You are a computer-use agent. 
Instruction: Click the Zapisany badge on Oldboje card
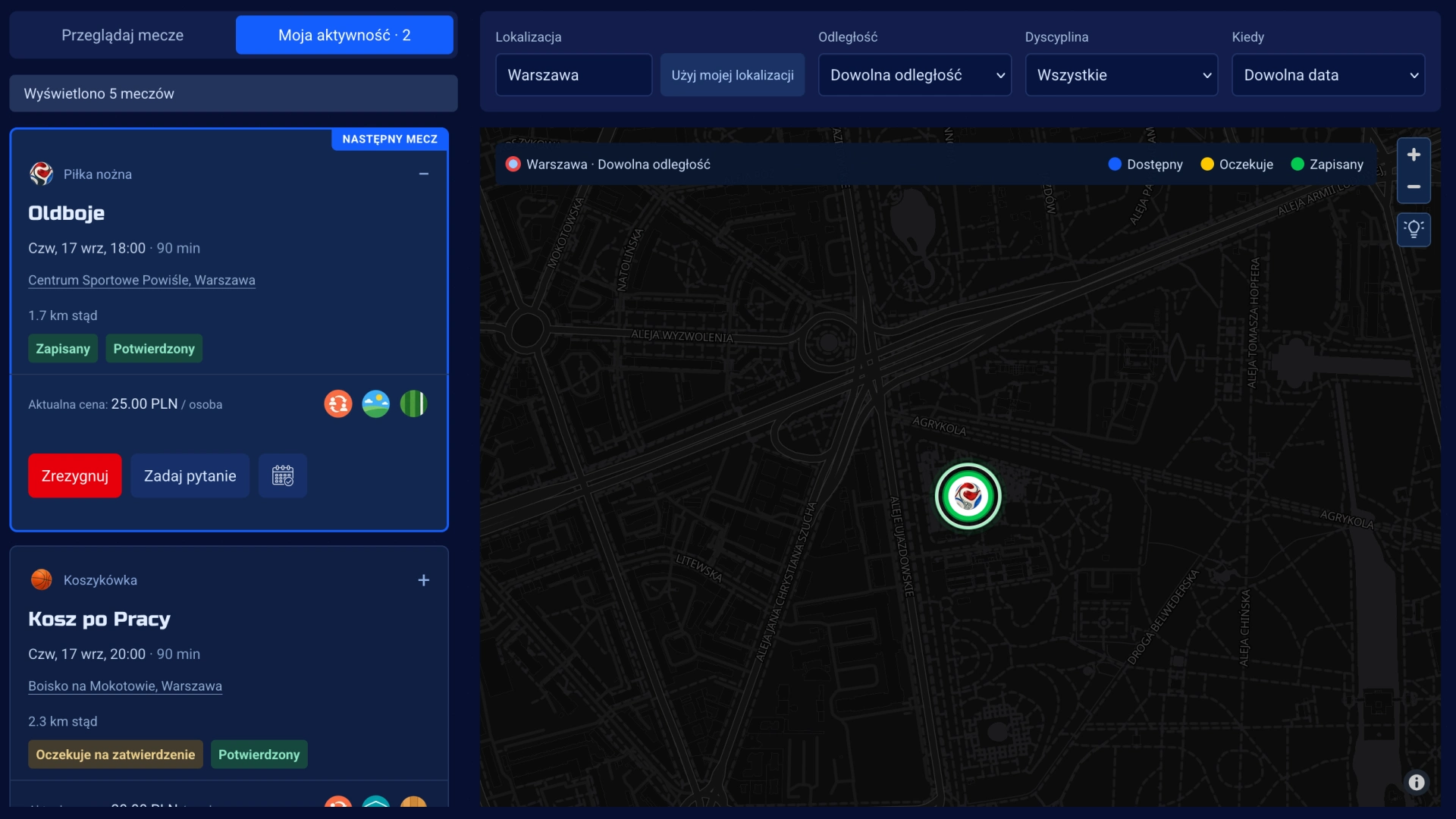(63, 349)
